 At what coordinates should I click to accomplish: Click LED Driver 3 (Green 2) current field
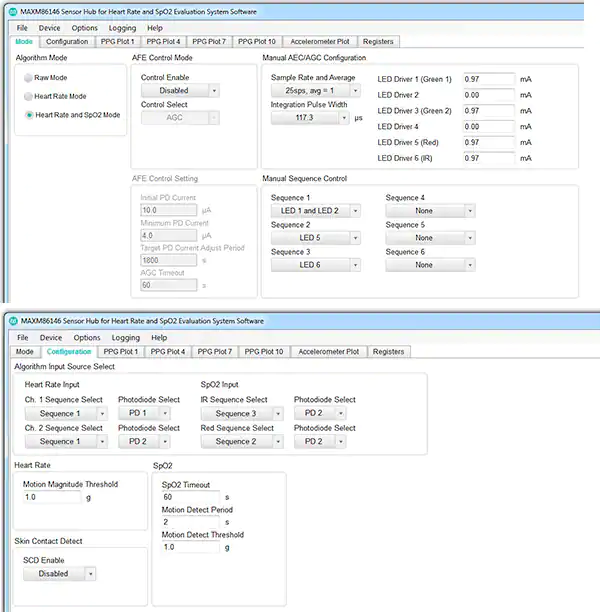point(489,111)
